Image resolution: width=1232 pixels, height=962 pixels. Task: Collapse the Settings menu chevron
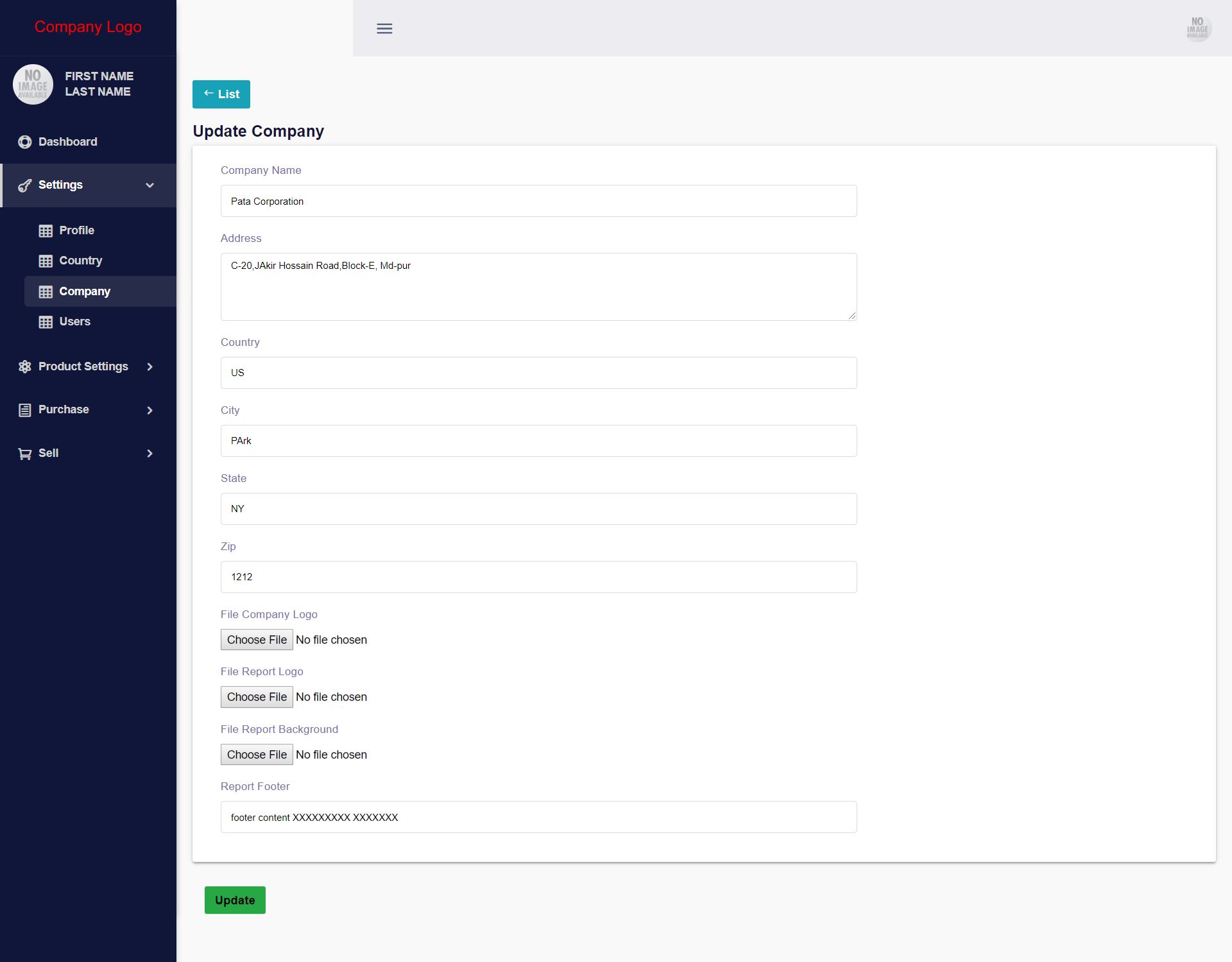click(150, 185)
